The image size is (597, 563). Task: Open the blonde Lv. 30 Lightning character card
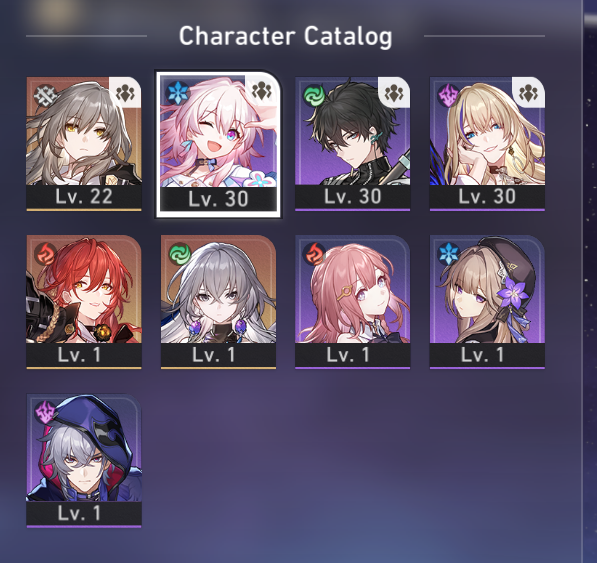click(487, 144)
